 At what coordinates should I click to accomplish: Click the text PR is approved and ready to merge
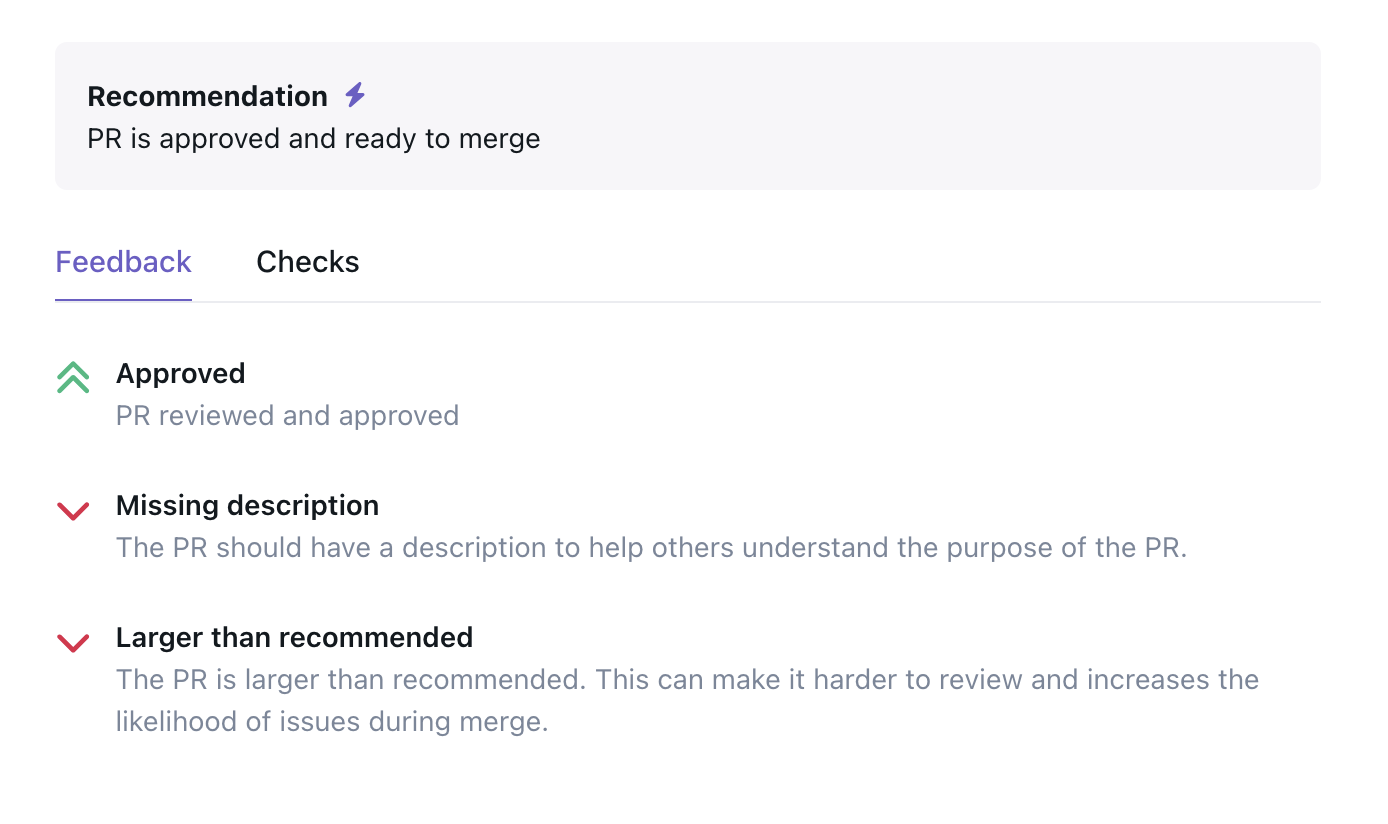tap(314, 138)
